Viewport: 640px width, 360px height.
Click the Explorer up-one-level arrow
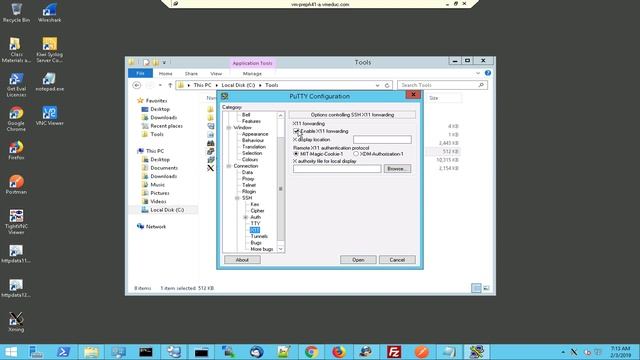[x=170, y=85]
